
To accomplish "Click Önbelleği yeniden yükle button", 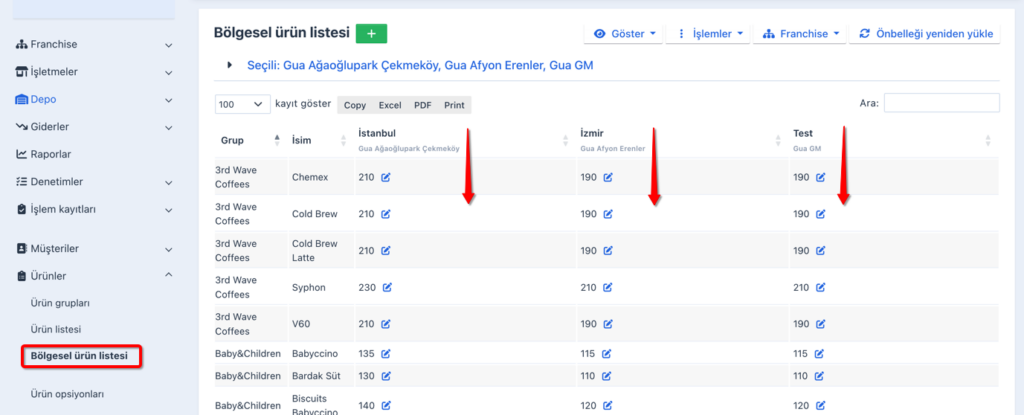I will (925, 34).
